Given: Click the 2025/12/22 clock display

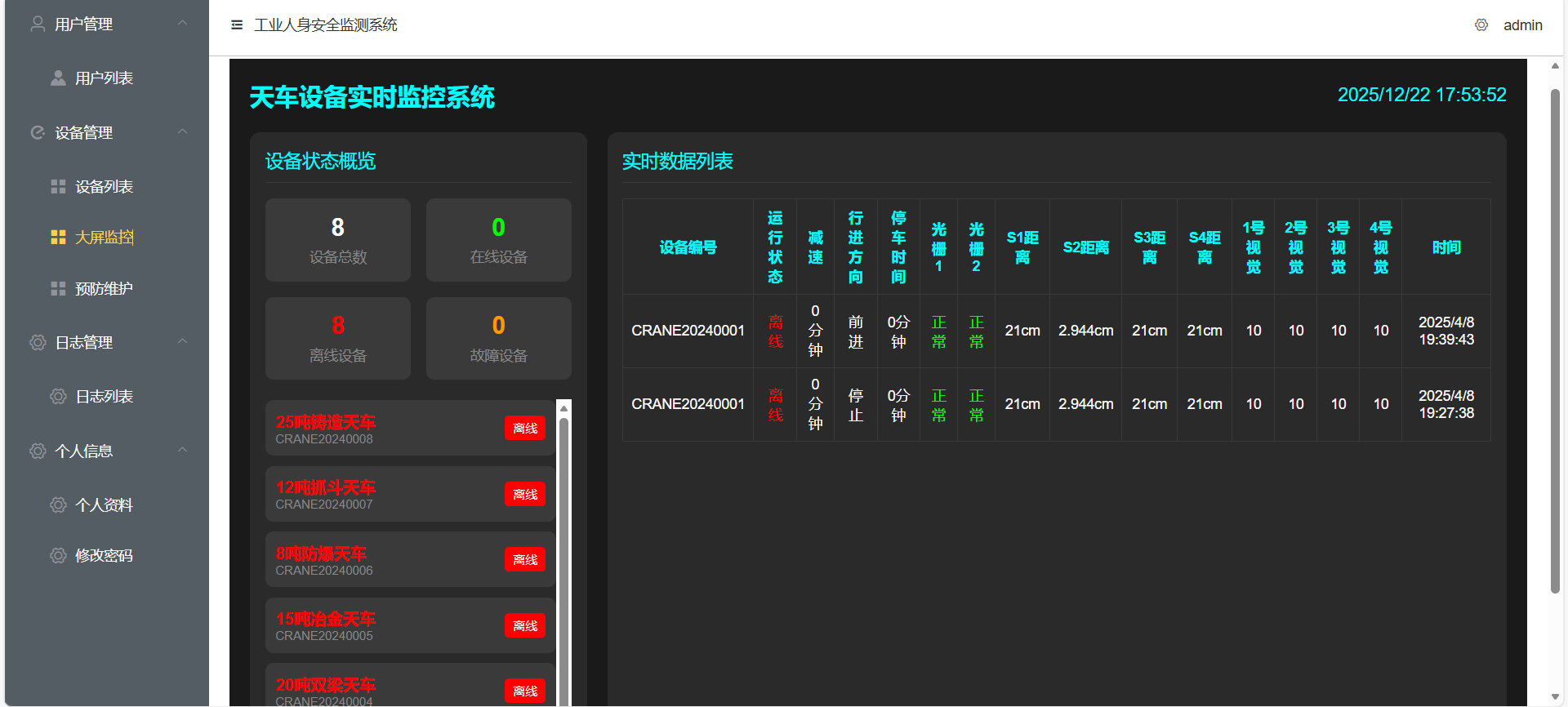Looking at the screenshot, I should click(1422, 95).
